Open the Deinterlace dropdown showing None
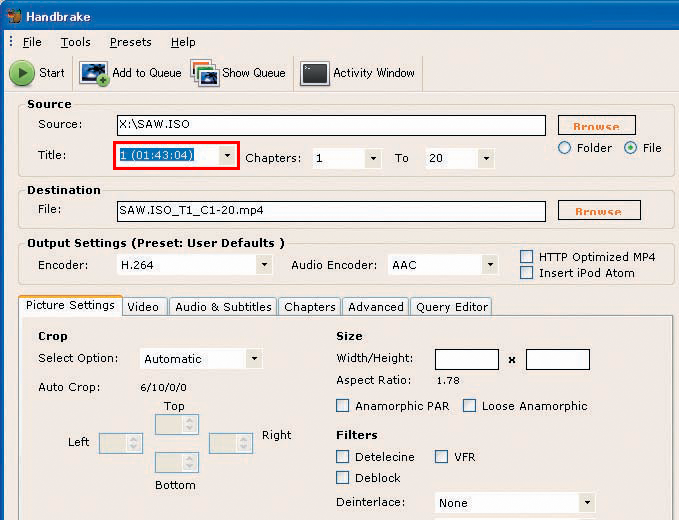The width and height of the screenshot is (679, 520). 515,503
